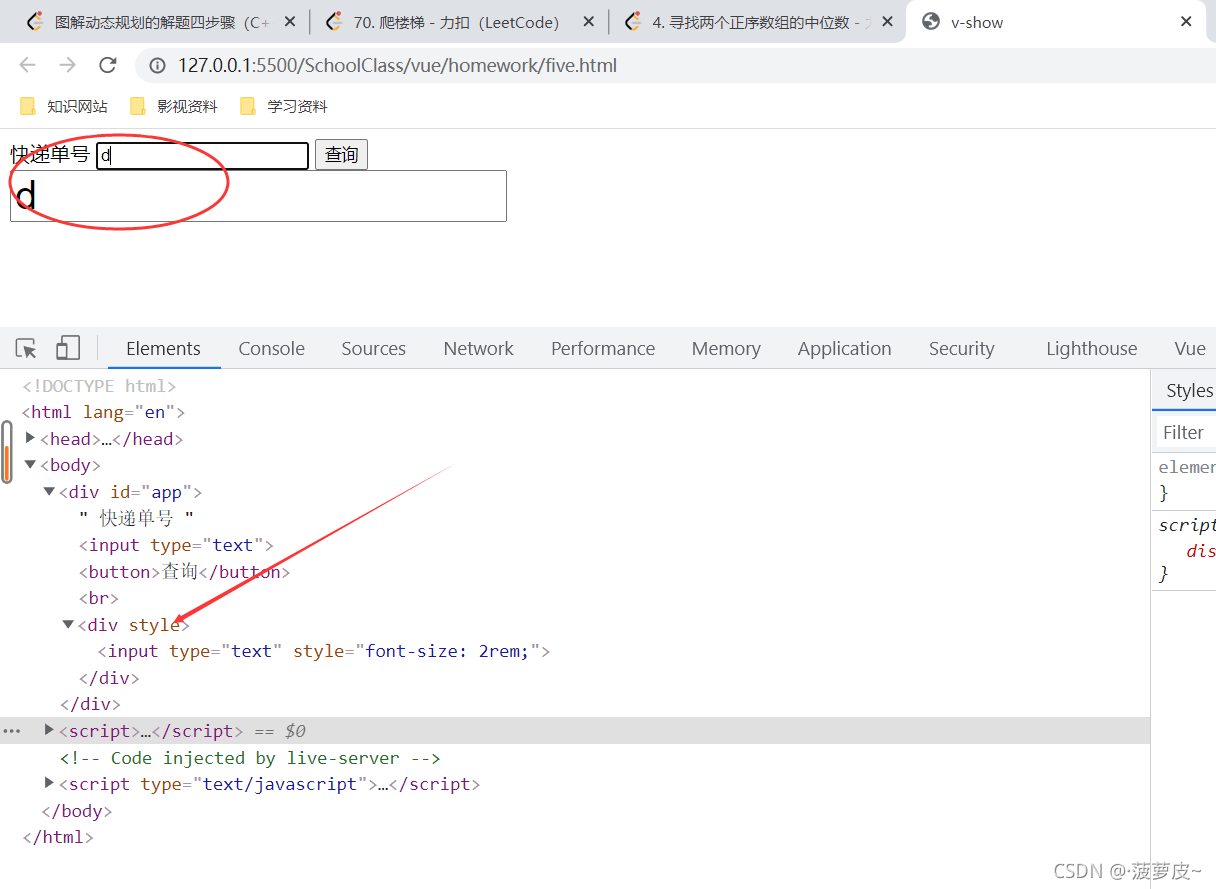This screenshot has height=889, width=1216.
Task: Open the Memory panel tab
Action: pos(726,348)
